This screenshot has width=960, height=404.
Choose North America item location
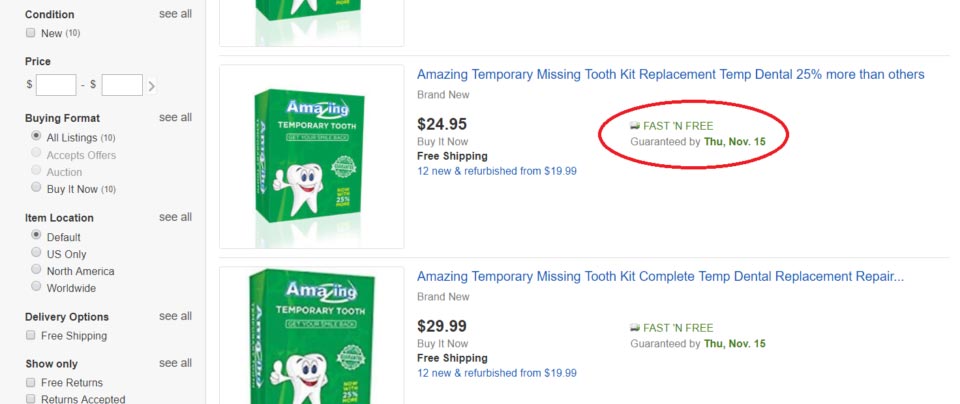(x=36, y=270)
